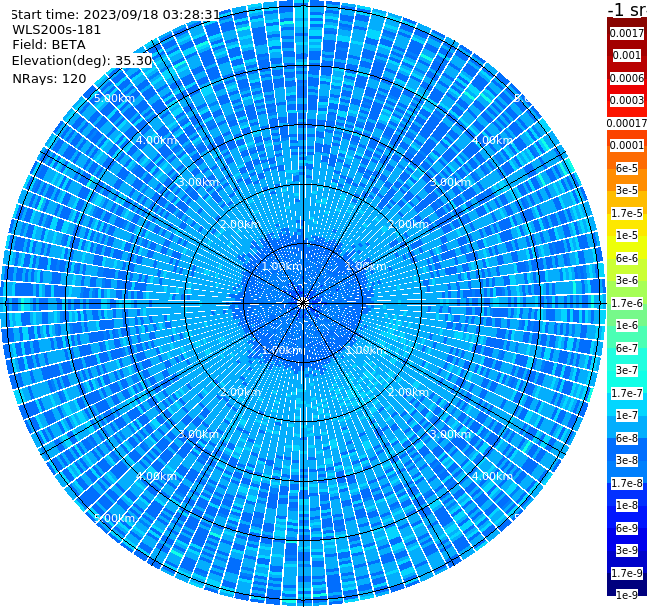This screenshot has height=607, width=647.
Task: Select the 6e-9 colorbar tick label
Action: point(627,528)
